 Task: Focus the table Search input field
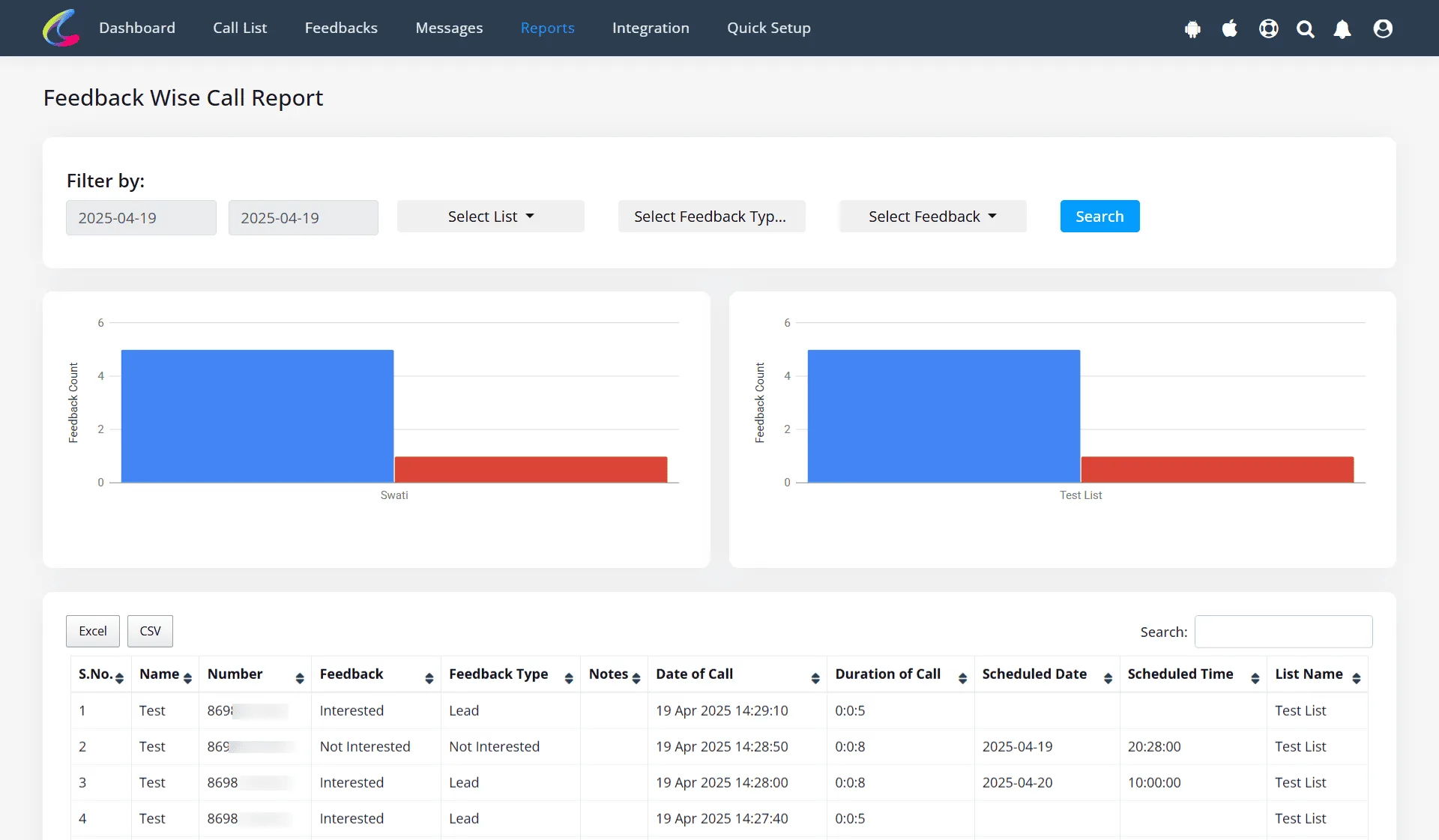(x=1283, y=632)
